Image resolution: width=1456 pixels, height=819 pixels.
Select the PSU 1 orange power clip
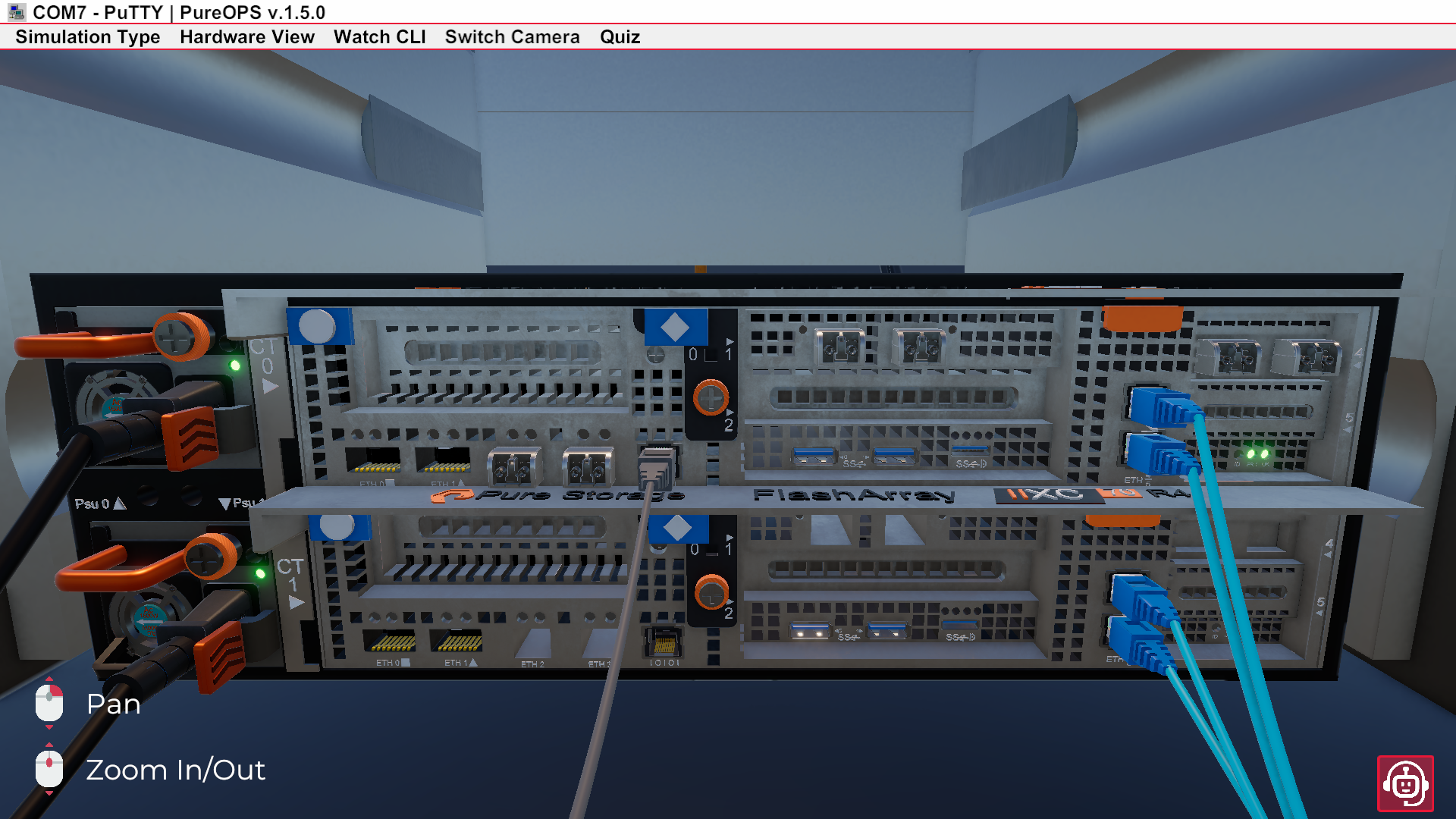(x=220, y=657)
